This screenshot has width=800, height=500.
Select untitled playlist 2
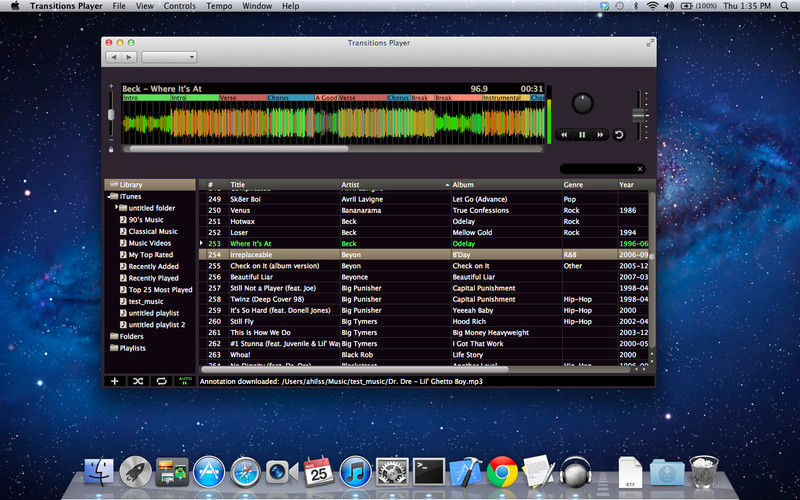157,325
